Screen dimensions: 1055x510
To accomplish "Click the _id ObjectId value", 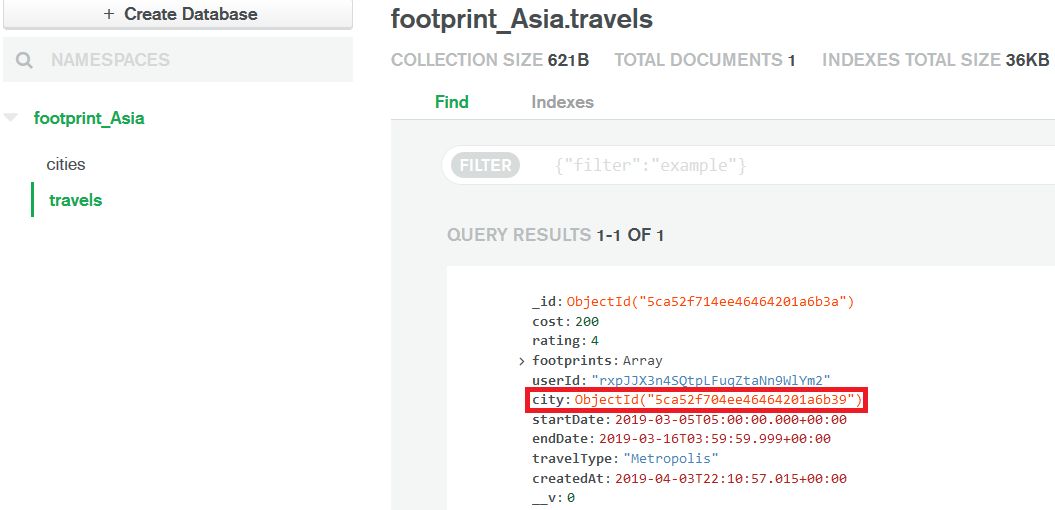I will (710, 302).
